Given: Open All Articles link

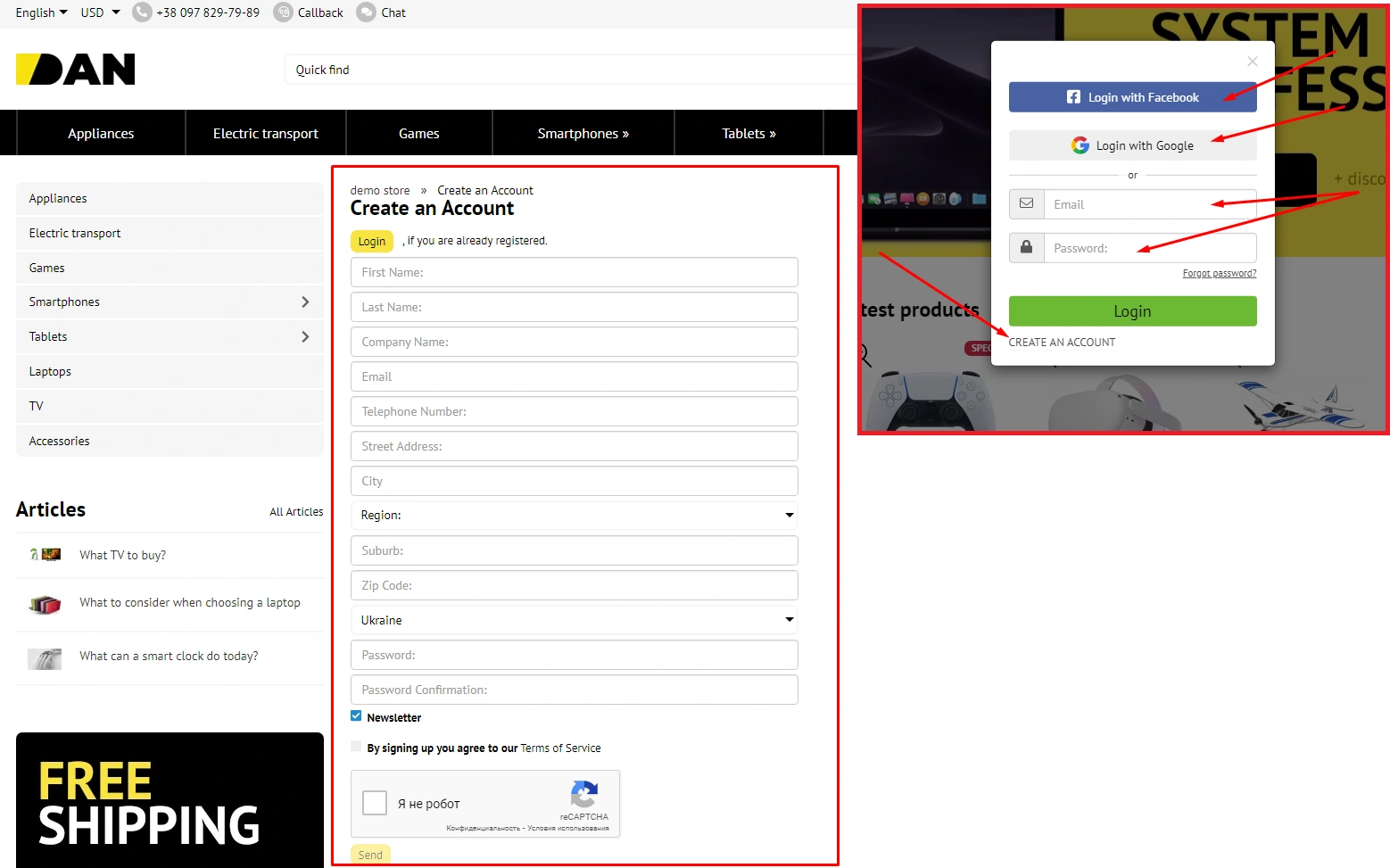Looking at the screenshot, I should pyautogui.click(x=296, y=512).
